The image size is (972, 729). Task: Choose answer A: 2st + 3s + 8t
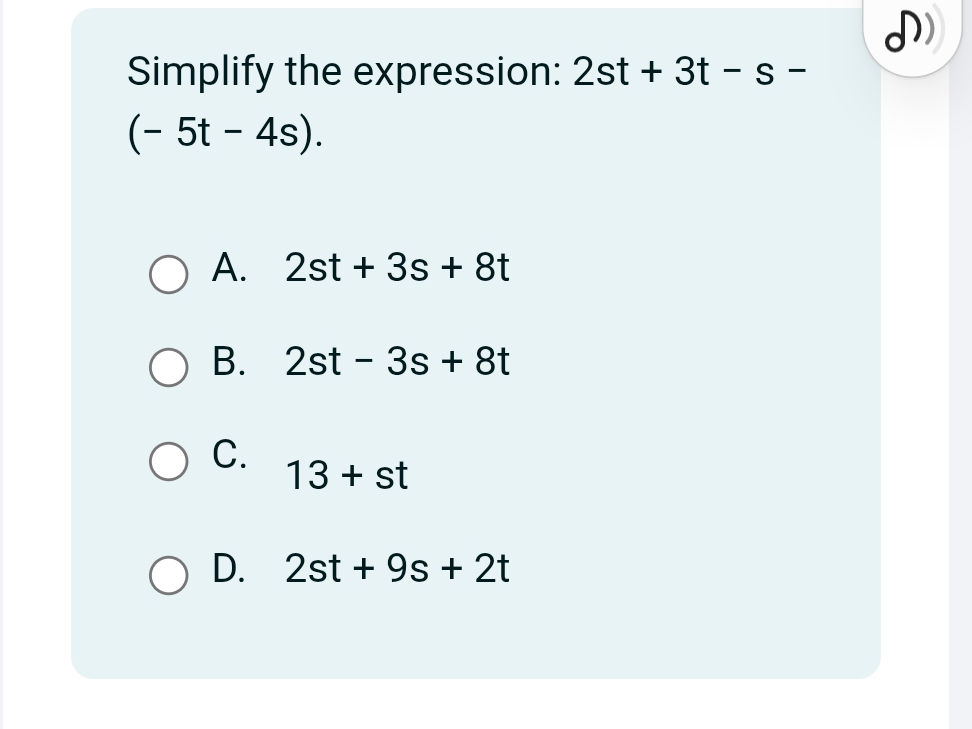pos(397,268)
